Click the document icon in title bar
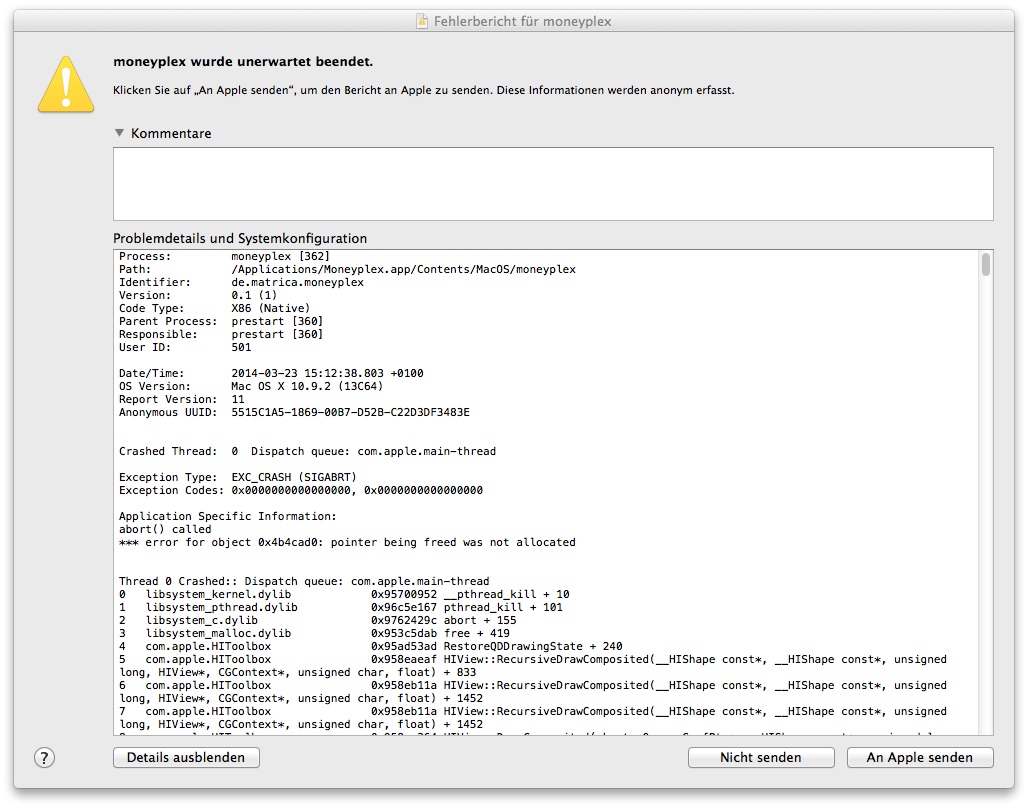The width and height of the screenshot is (1028, 808). (423, 21)
